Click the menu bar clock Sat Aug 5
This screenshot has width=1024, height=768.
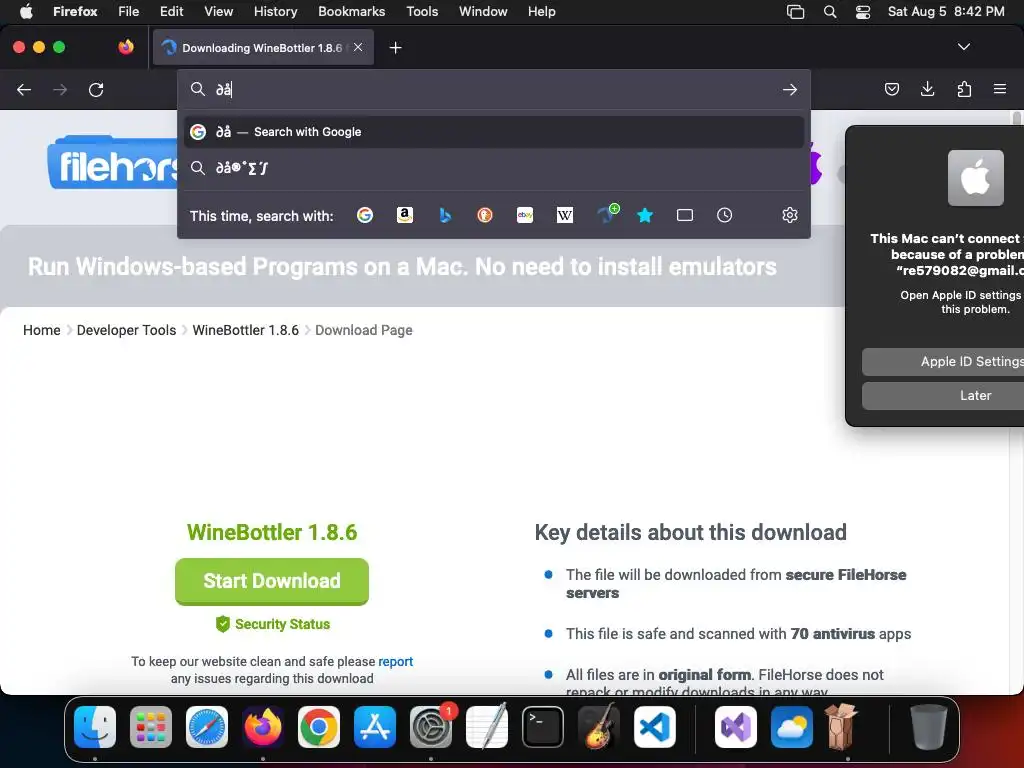click(946, 11)
